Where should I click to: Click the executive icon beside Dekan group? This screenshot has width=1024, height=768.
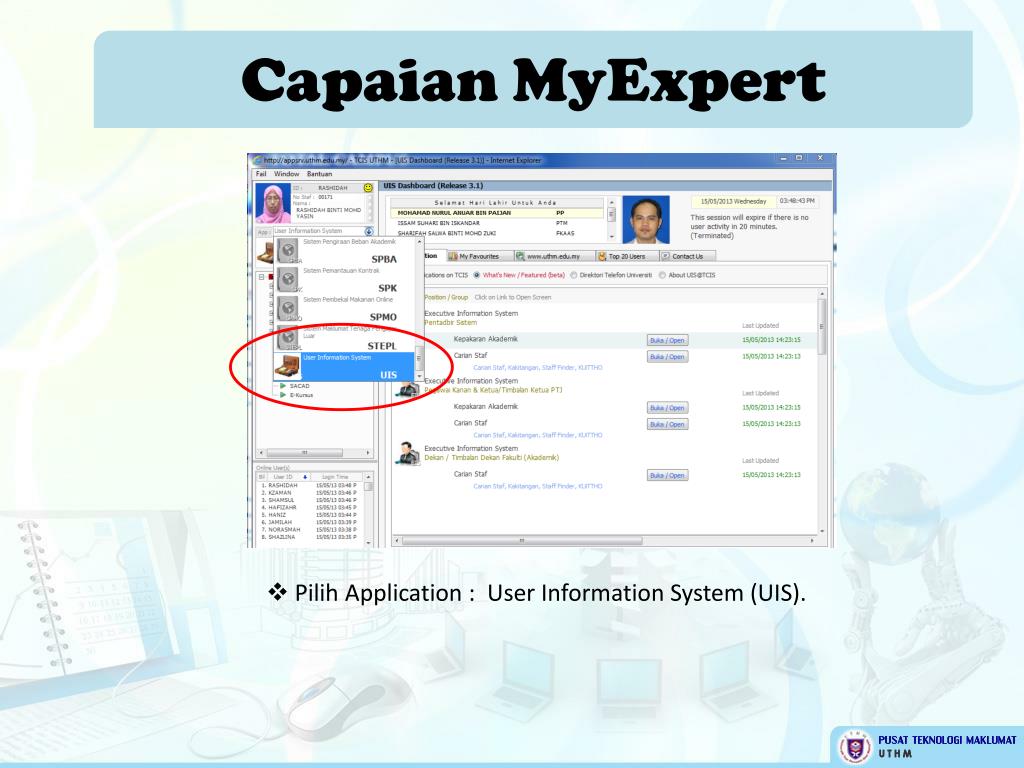tap(408, 453)
